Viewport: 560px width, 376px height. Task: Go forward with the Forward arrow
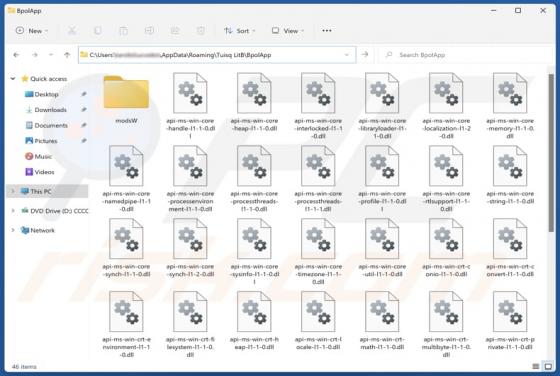[35, 55]
